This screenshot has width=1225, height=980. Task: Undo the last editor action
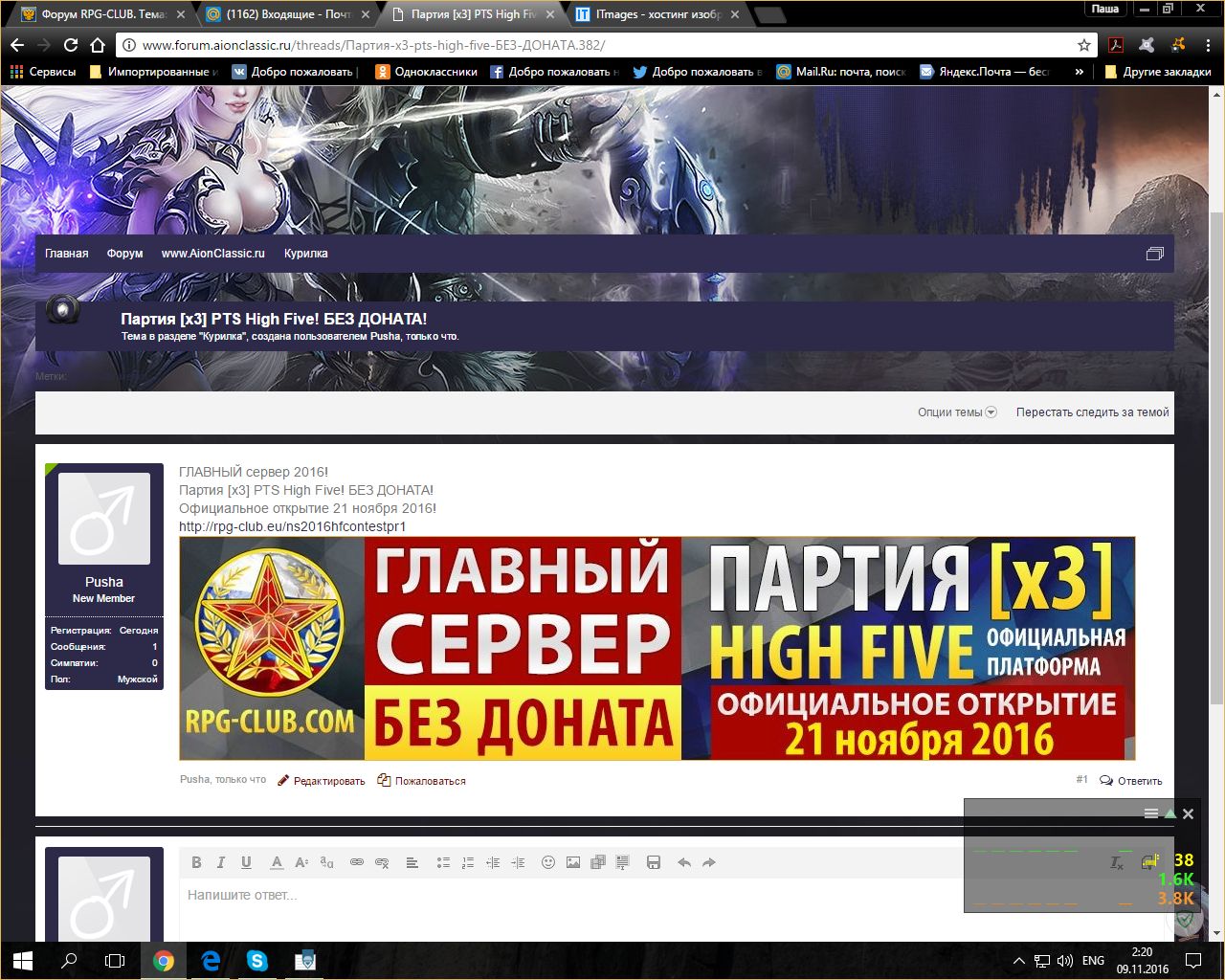[x=684, y=862]
